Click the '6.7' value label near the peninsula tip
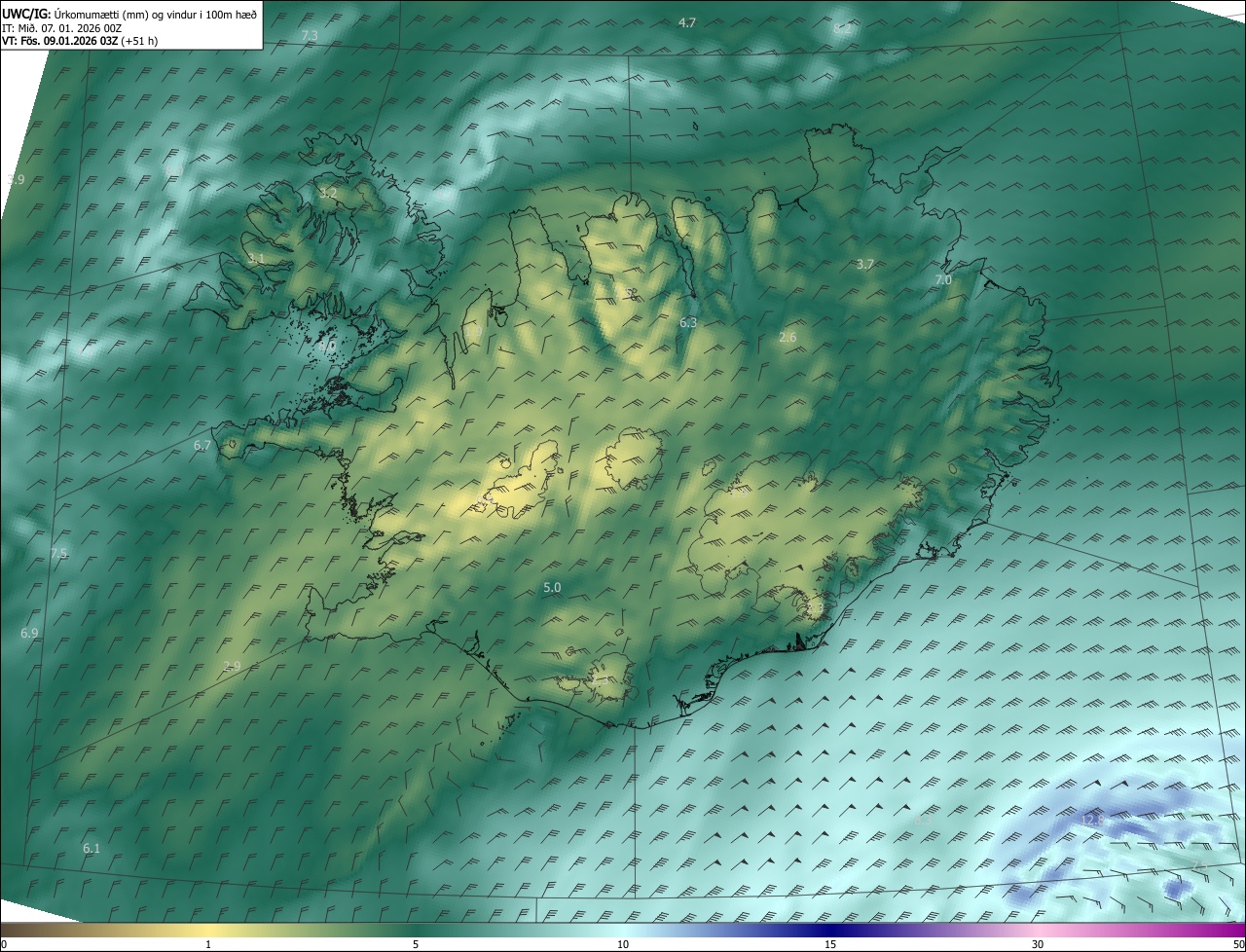The image size is (1246, 952). (x=202, y=446)
